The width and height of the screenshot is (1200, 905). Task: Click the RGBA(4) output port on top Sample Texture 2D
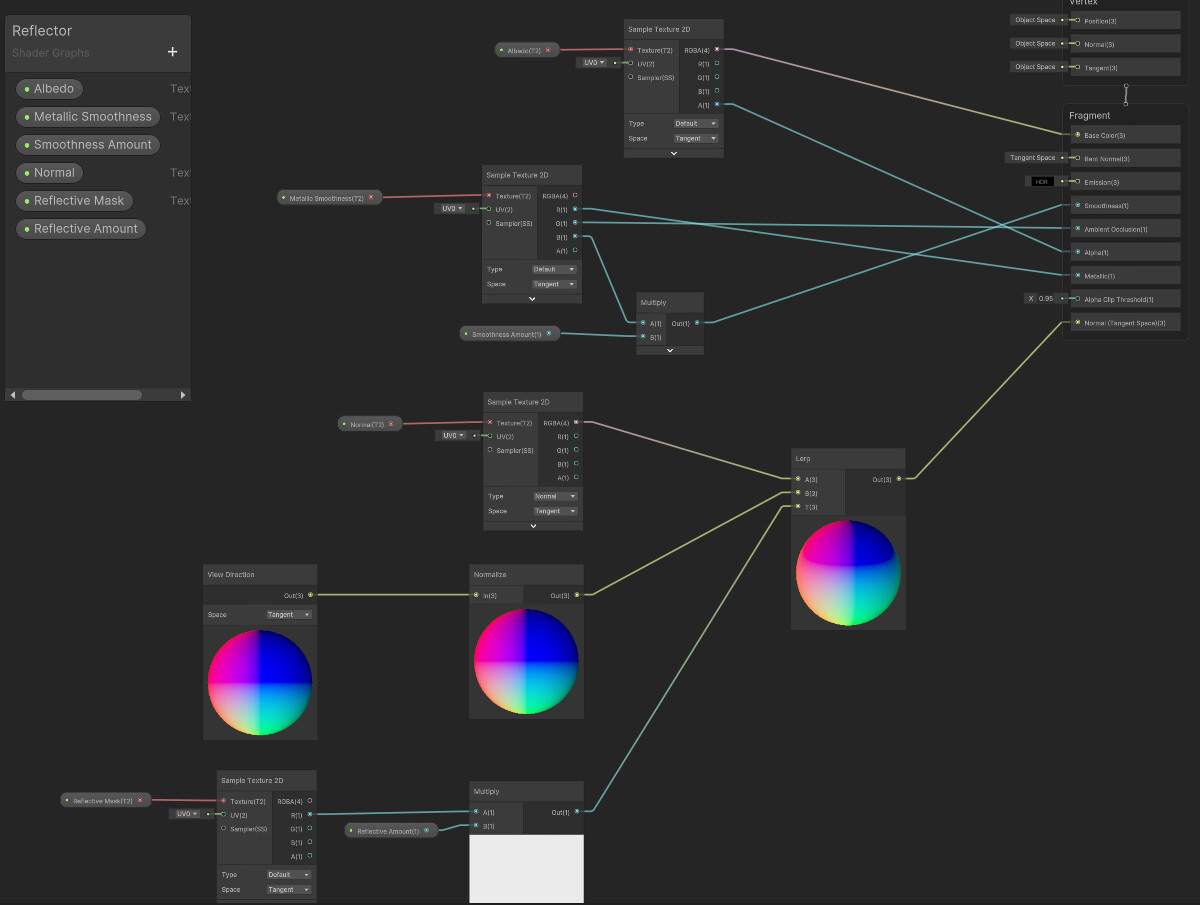[x=716, y=48]
